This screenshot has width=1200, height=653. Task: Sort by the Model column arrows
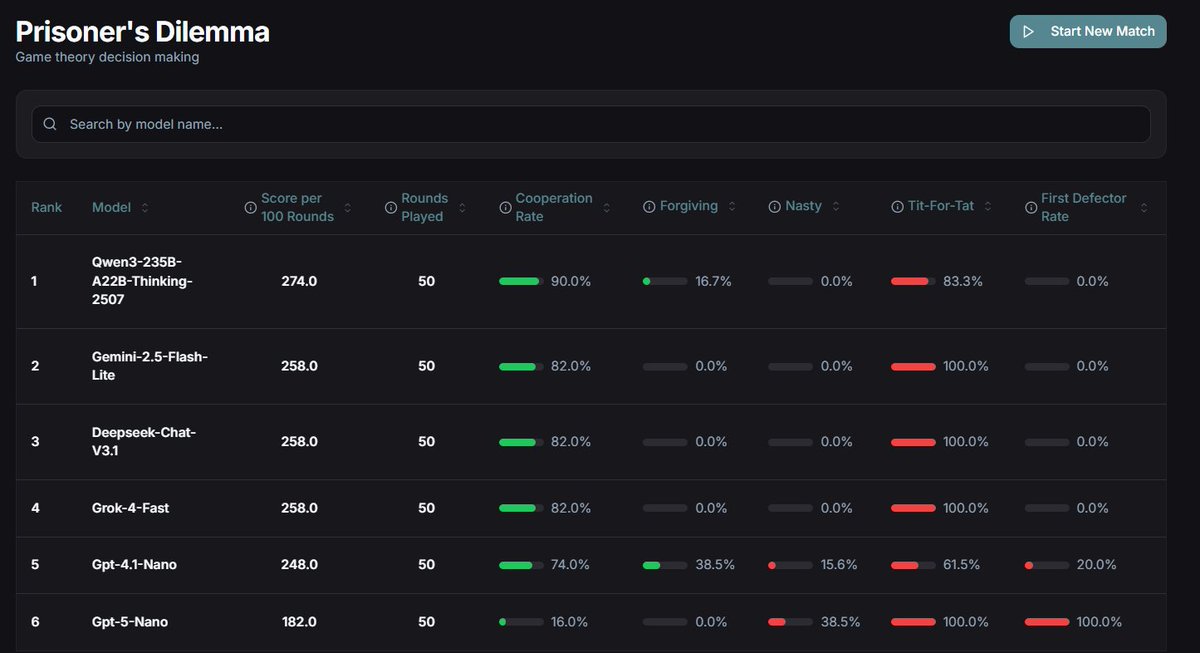(145, 207)
